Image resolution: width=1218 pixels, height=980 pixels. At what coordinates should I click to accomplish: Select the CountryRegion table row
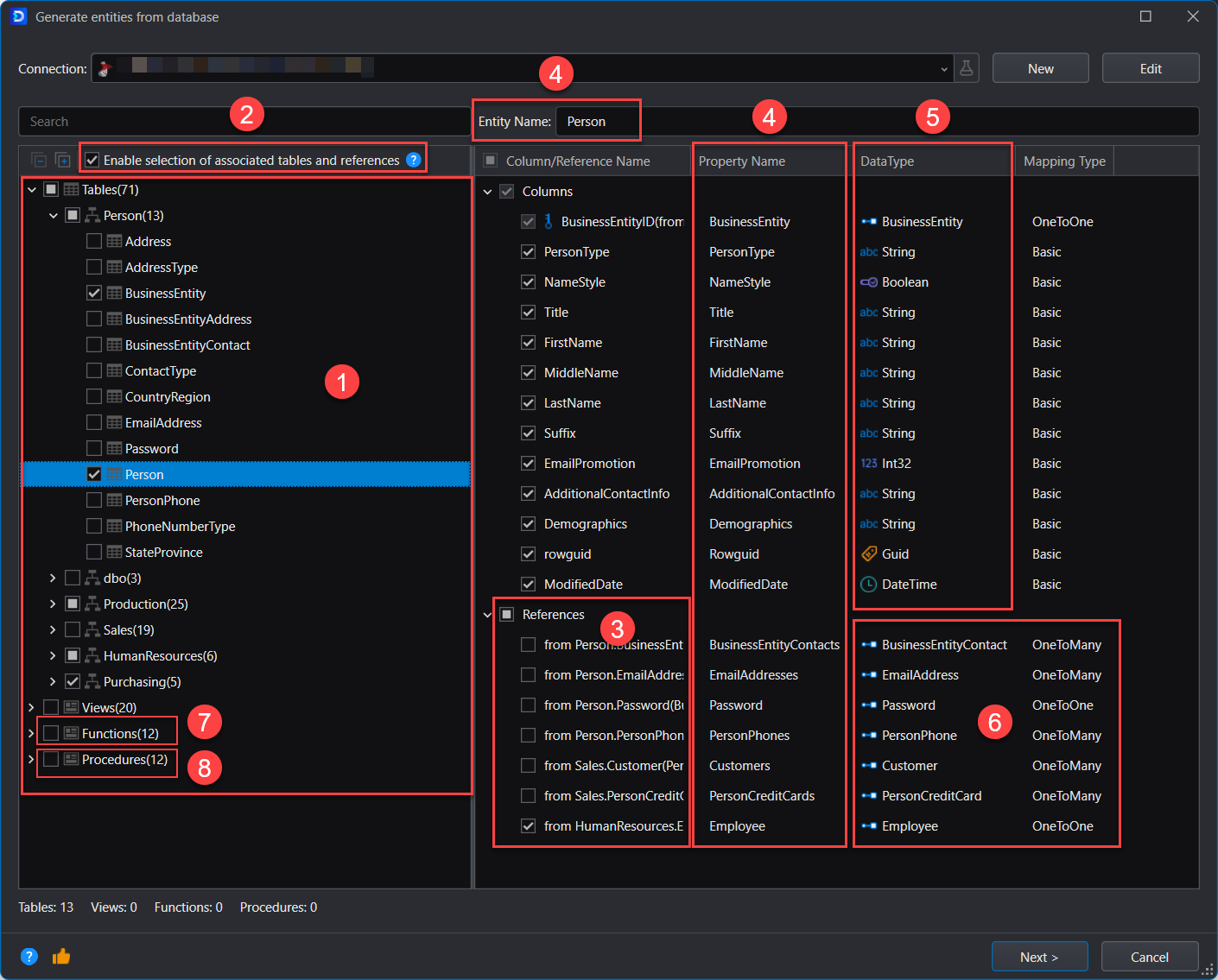pos(246,396)
